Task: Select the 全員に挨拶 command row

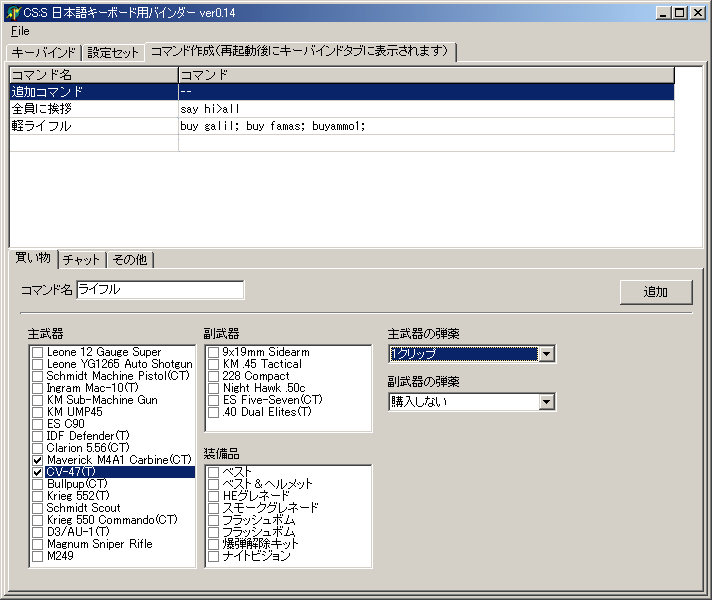Action: 94,108
